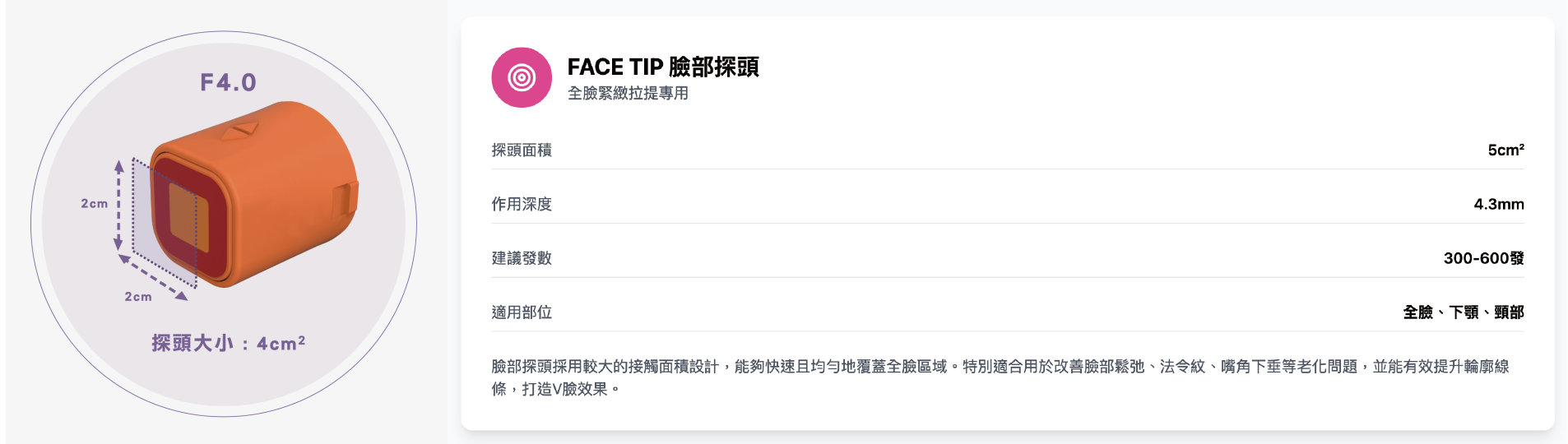Screen dimensions: 1568x444
Task: Click the 探頭大小 : 4cm² caption
Action: pos(228,343)
